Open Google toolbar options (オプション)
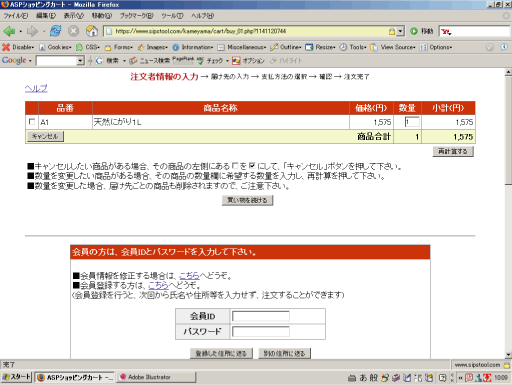512x385 pixels. [248, 60]
